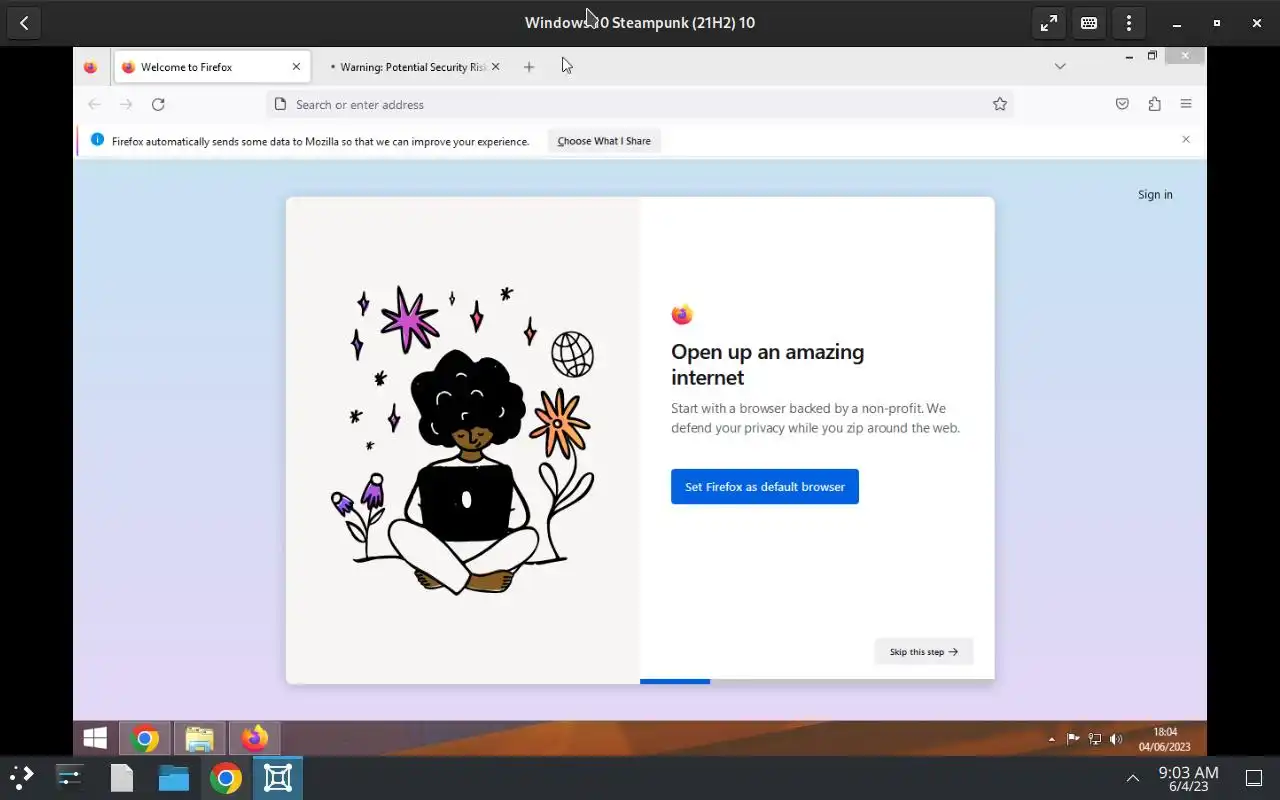
Task: Click the active Boxes app on host taskbar
Action: 278,777
